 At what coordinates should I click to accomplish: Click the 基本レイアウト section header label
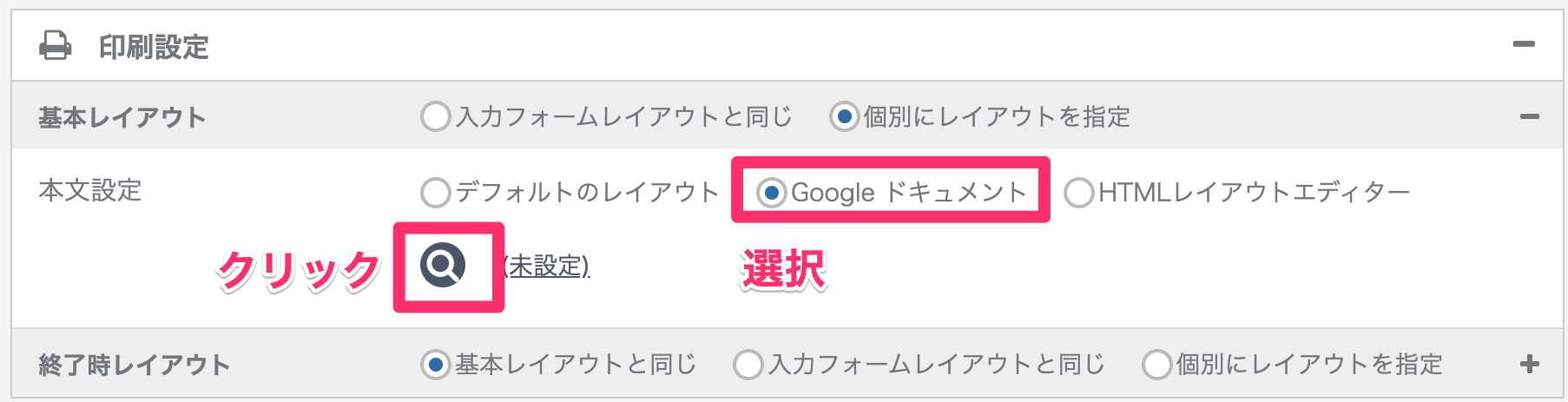pyautogui.click(x=122, y=117)
